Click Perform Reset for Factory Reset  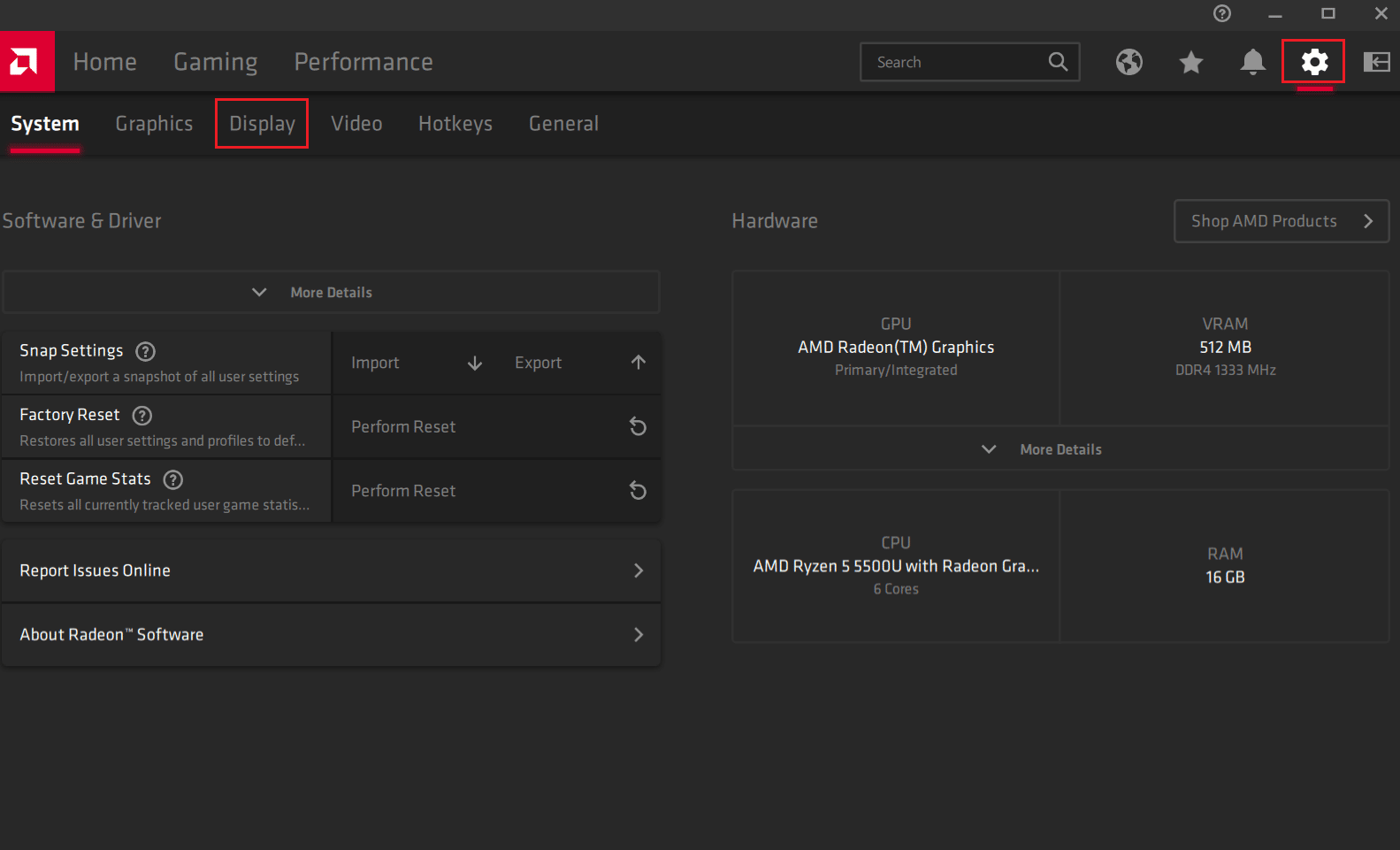pos(497,426)
